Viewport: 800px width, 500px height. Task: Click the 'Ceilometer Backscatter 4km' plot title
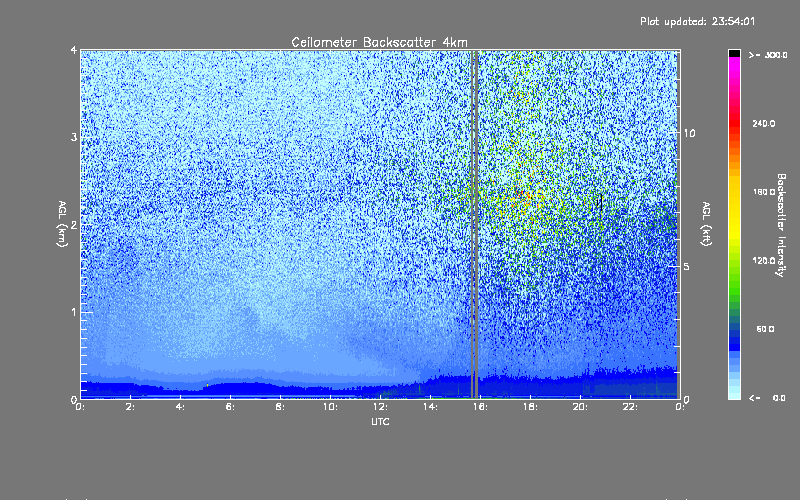coord(379,42)
